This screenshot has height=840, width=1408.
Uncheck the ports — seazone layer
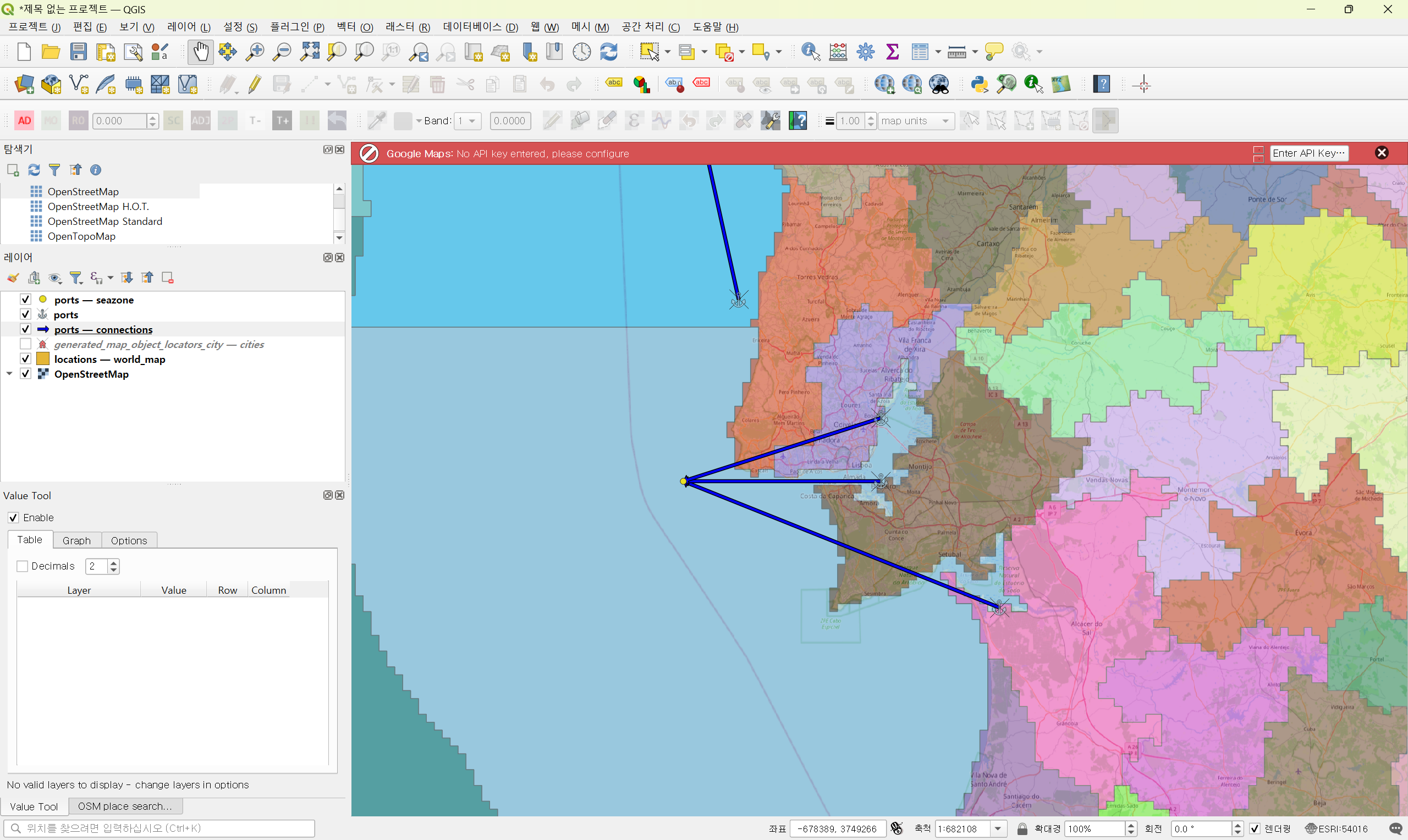point(25,300)
